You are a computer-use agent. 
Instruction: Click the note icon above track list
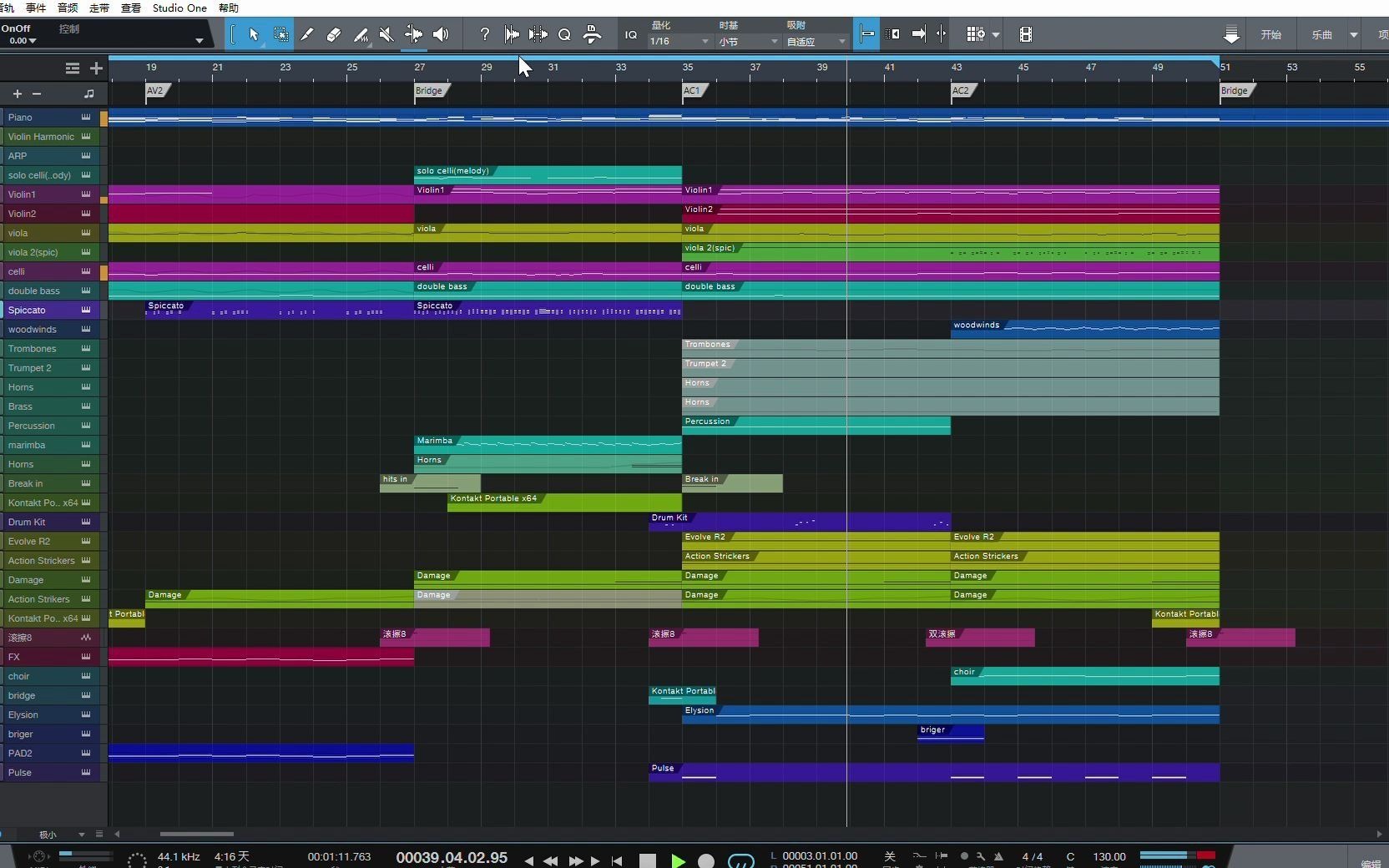89,93
